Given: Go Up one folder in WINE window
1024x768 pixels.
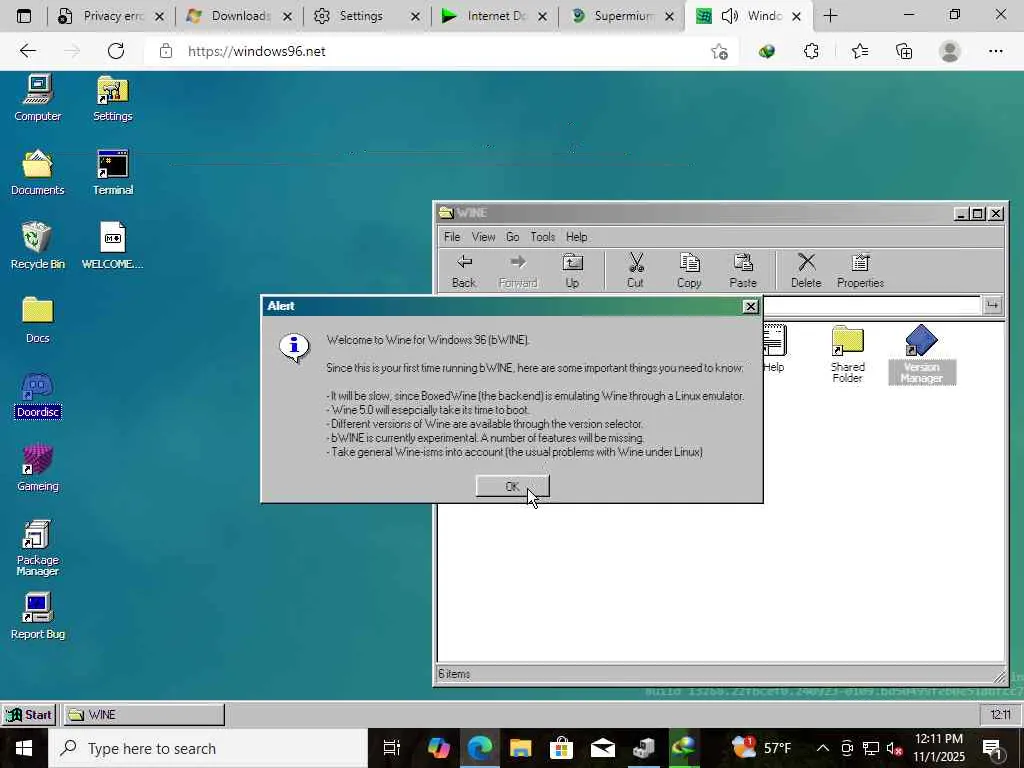Looking at the screenshot, I should [x=572, y=271].
